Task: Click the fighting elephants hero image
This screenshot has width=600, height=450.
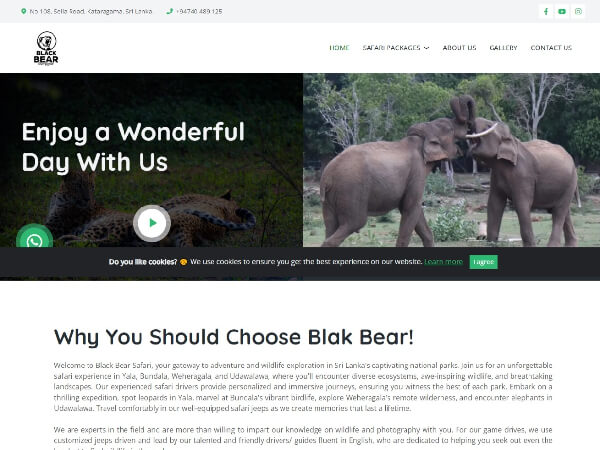Action: tap(452, 160)
